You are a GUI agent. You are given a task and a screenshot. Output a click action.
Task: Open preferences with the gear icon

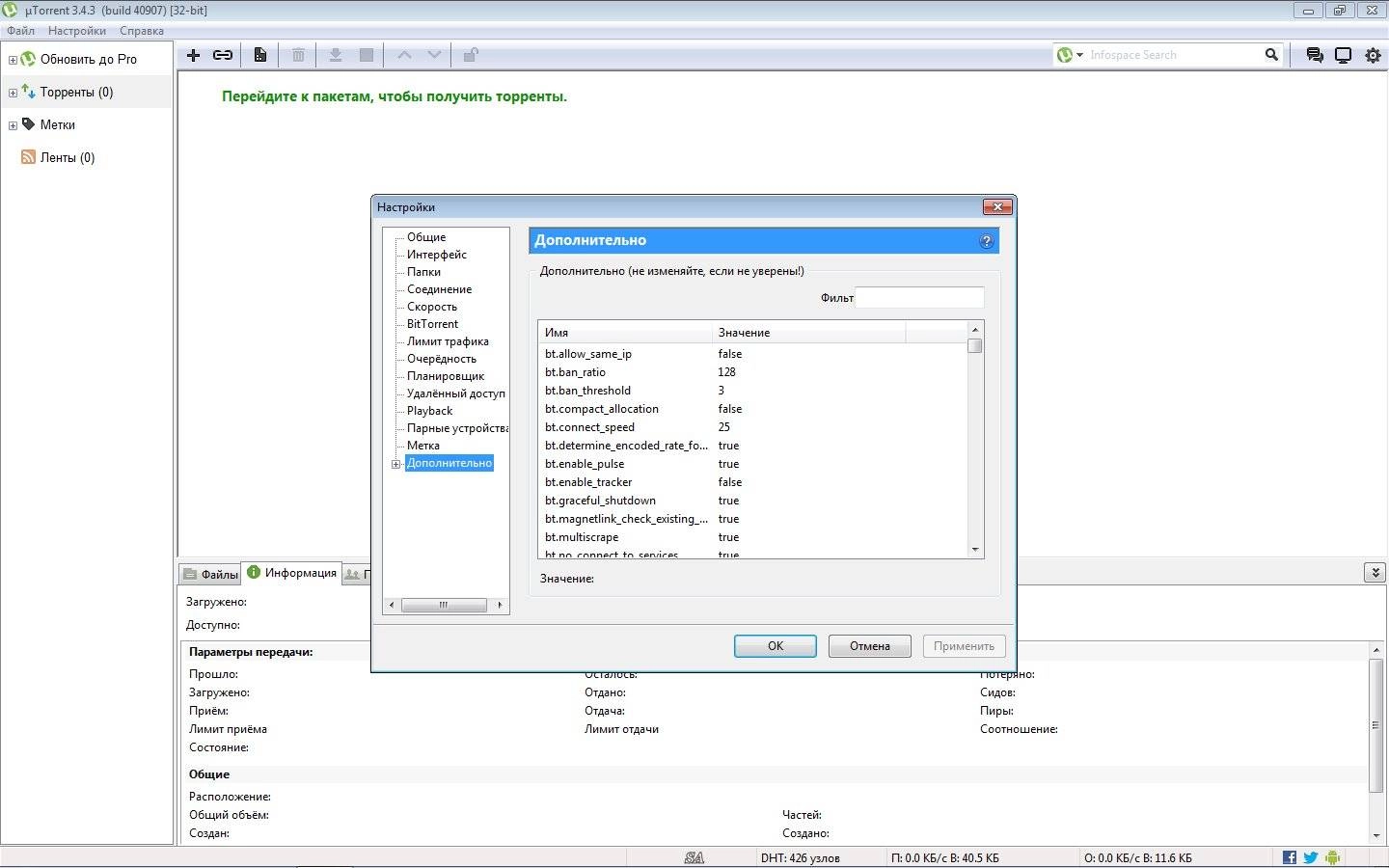(1373, 55)
